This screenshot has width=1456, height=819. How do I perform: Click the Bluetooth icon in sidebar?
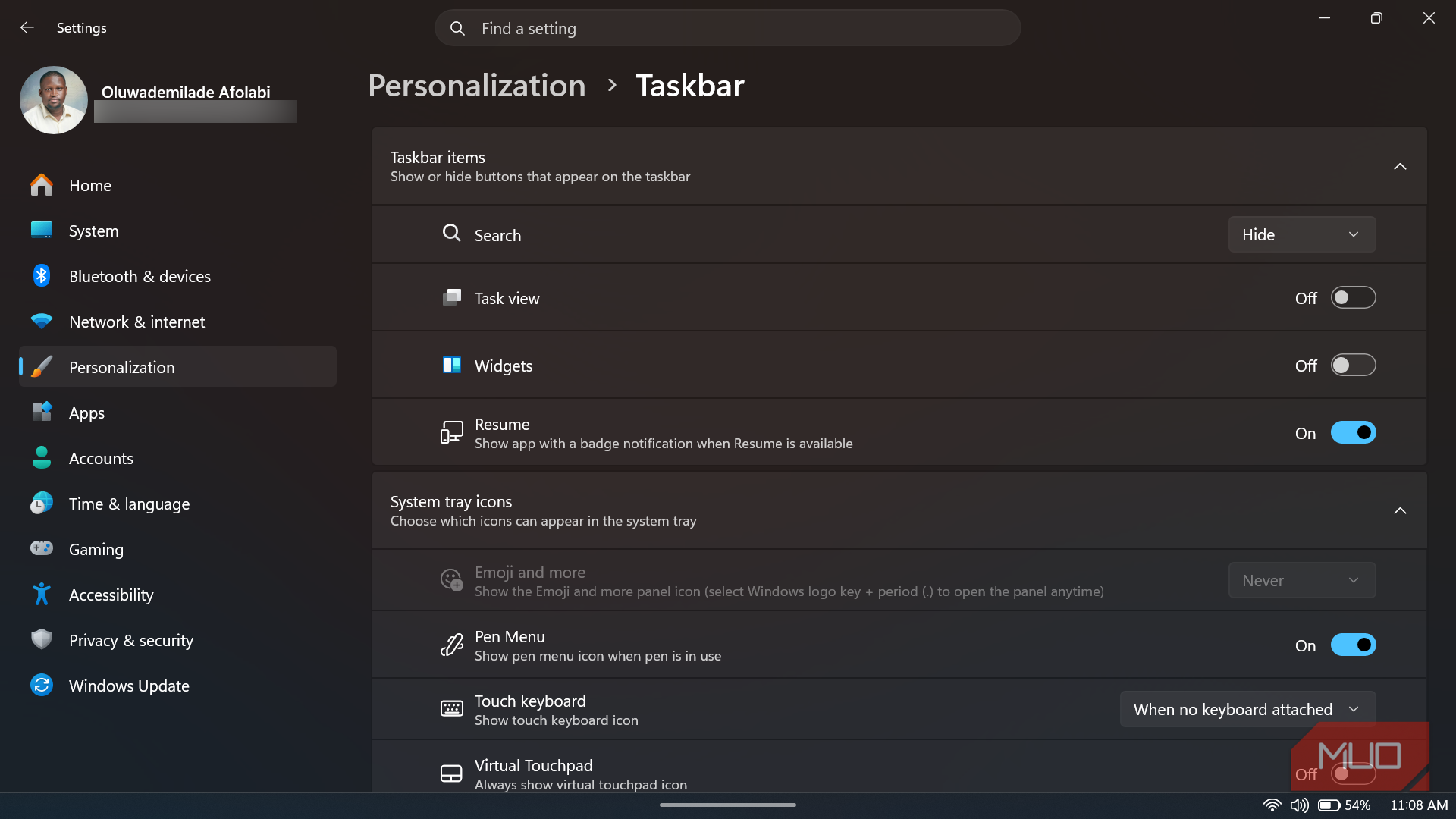[x=42, y=275]
